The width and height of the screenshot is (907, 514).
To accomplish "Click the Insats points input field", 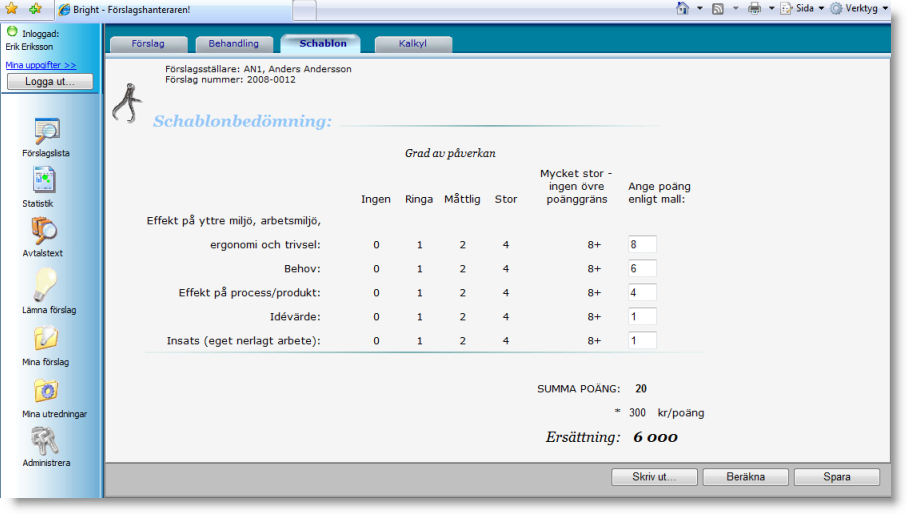I will pyautogui.click(x=642, y=341).
